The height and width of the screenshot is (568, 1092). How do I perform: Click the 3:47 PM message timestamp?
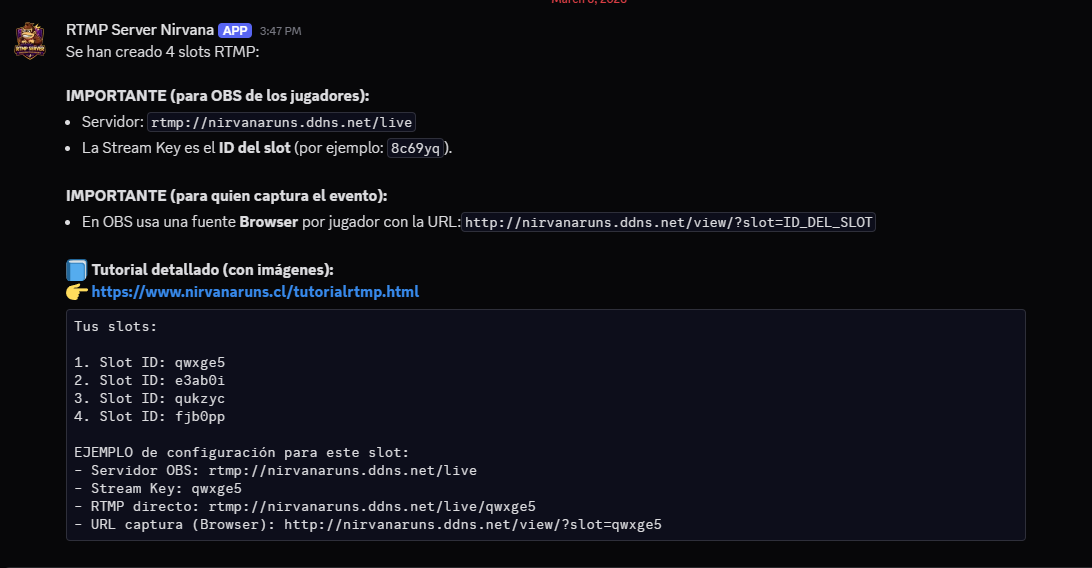point(280,31)
